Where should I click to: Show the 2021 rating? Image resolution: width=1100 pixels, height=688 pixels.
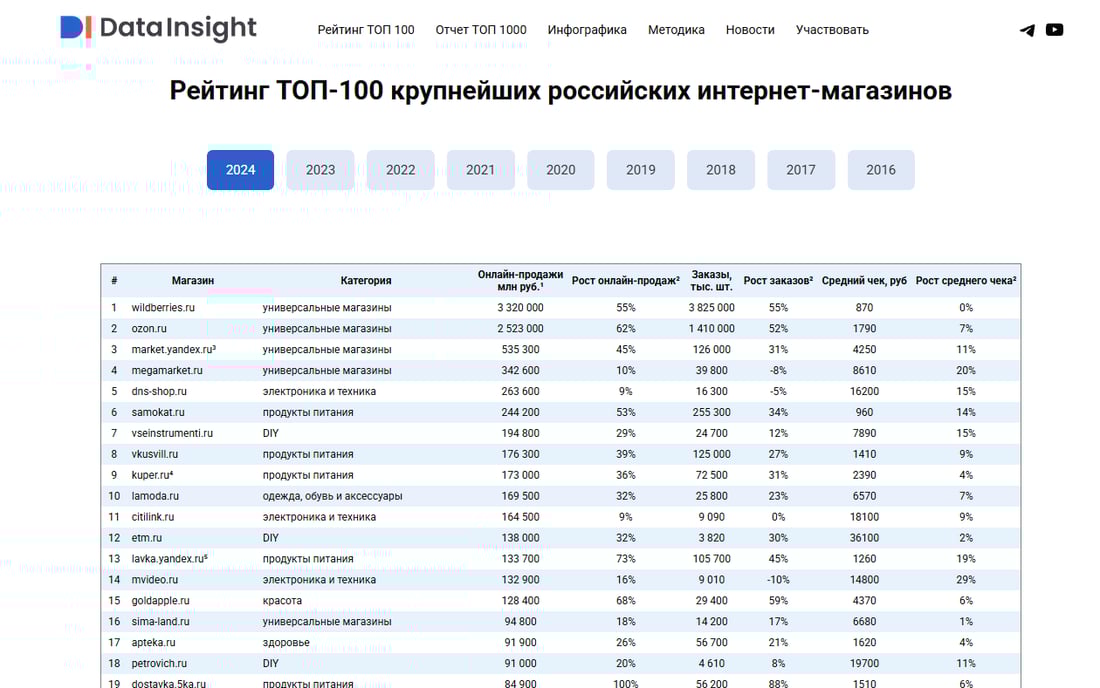coord(480,170)
